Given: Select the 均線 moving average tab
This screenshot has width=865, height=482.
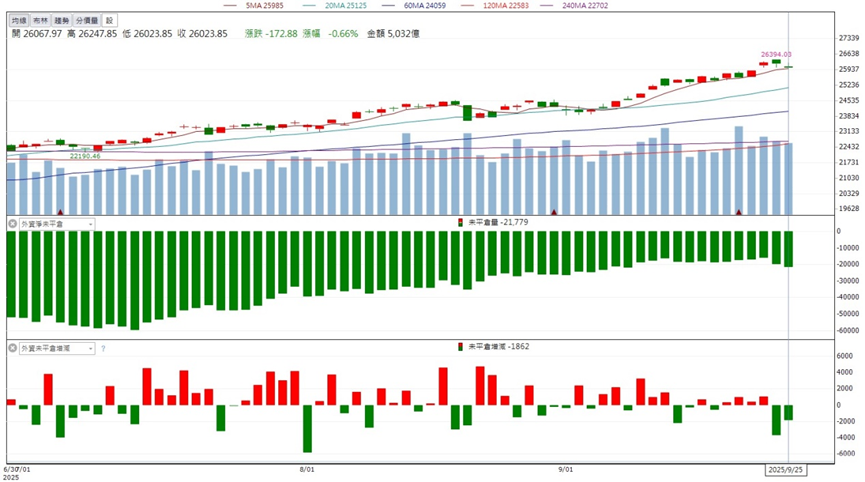Looking at the screenshot, I should (19, 20).
